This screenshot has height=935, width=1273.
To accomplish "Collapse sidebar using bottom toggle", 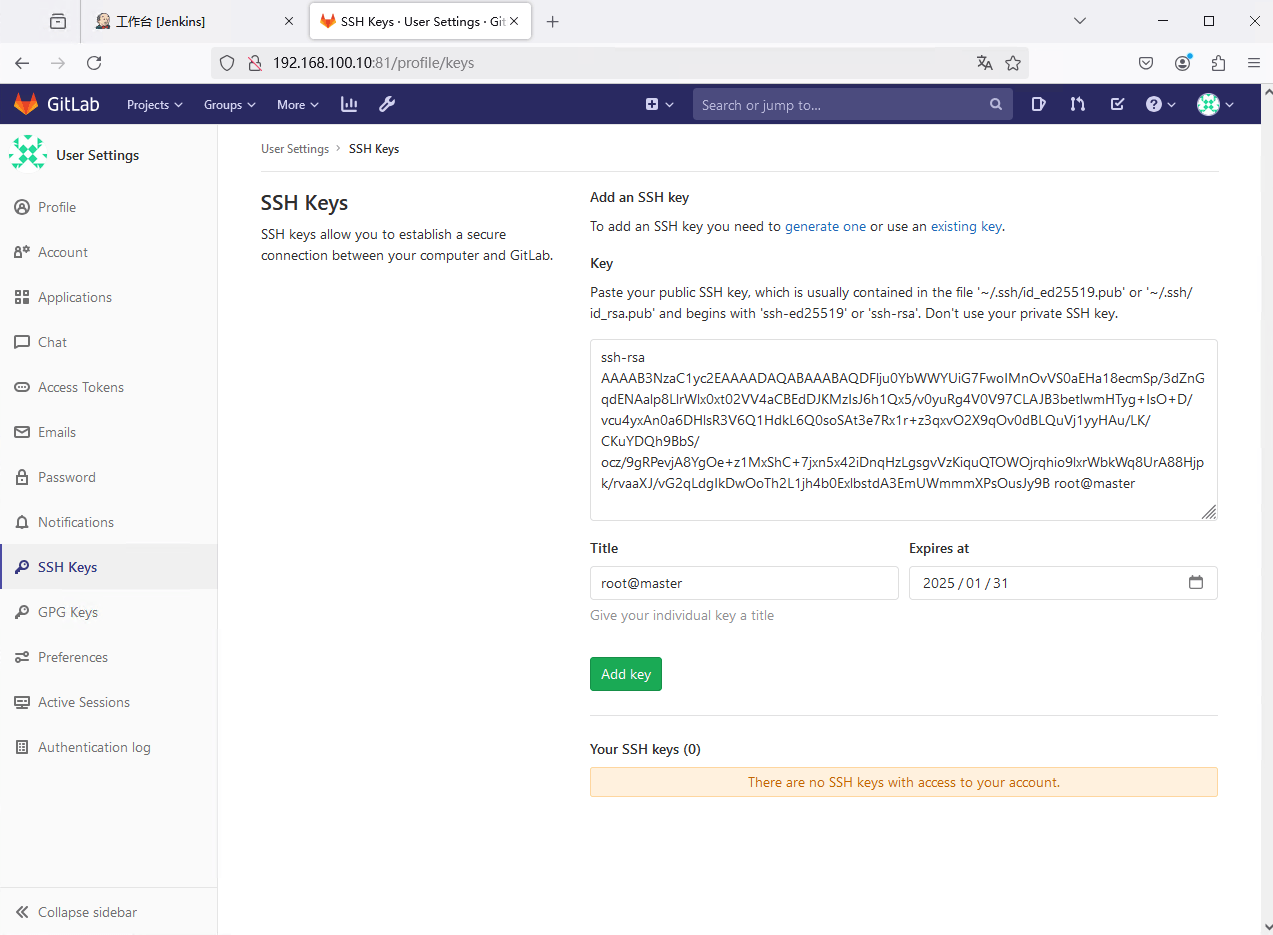I will click(x=76, y=912).
